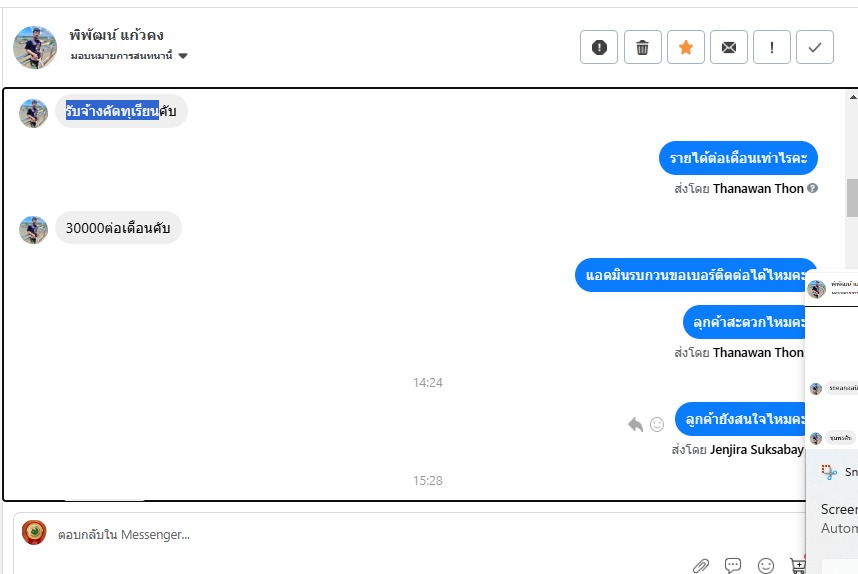
Task: Click the reply arrow next to ลูกค้ายังสนใจไหมคะ
Action: (x=635, y=424)
